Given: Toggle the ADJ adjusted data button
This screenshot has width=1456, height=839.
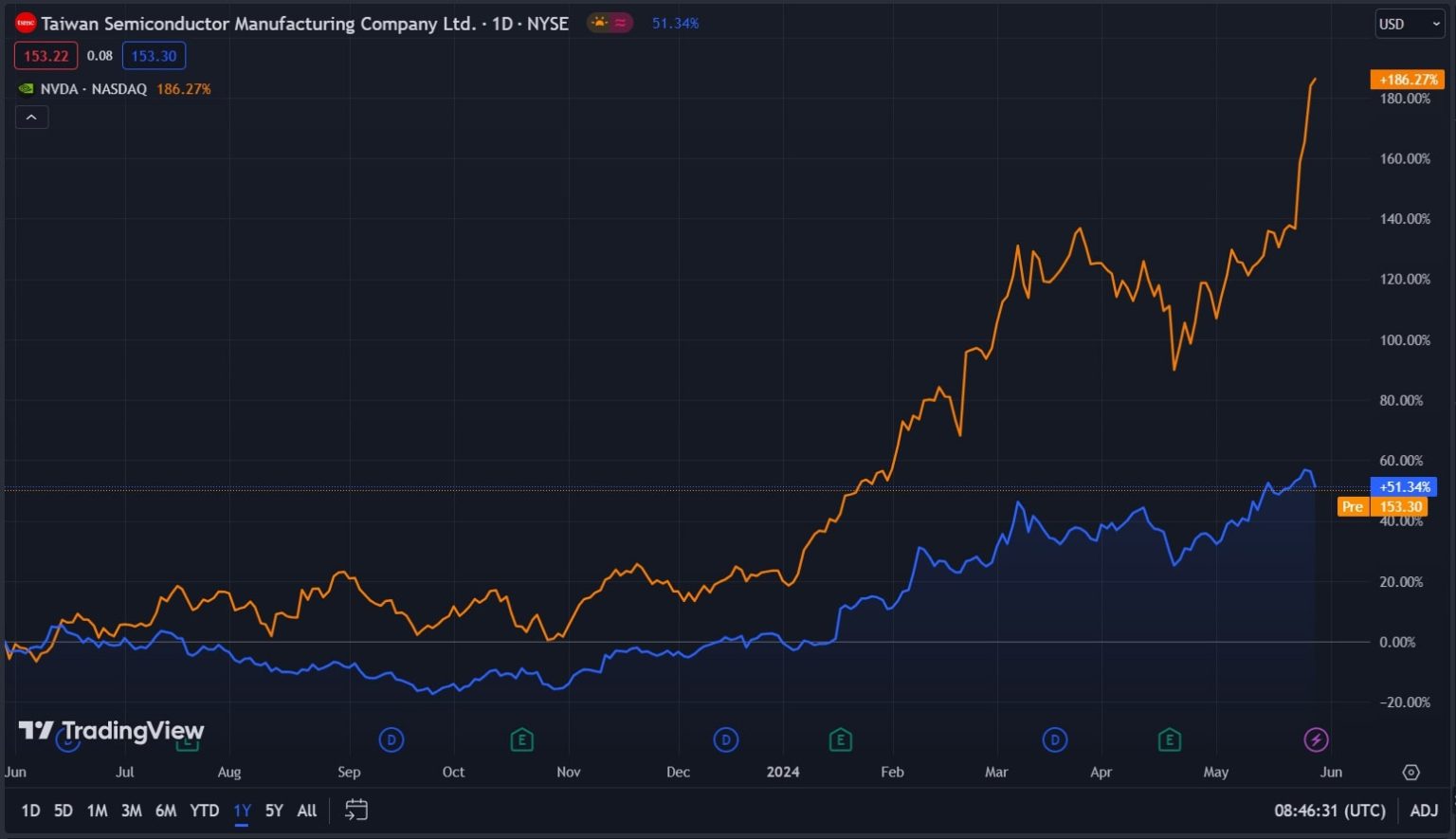Looking at the screenshot, I should pos(1424,811).
